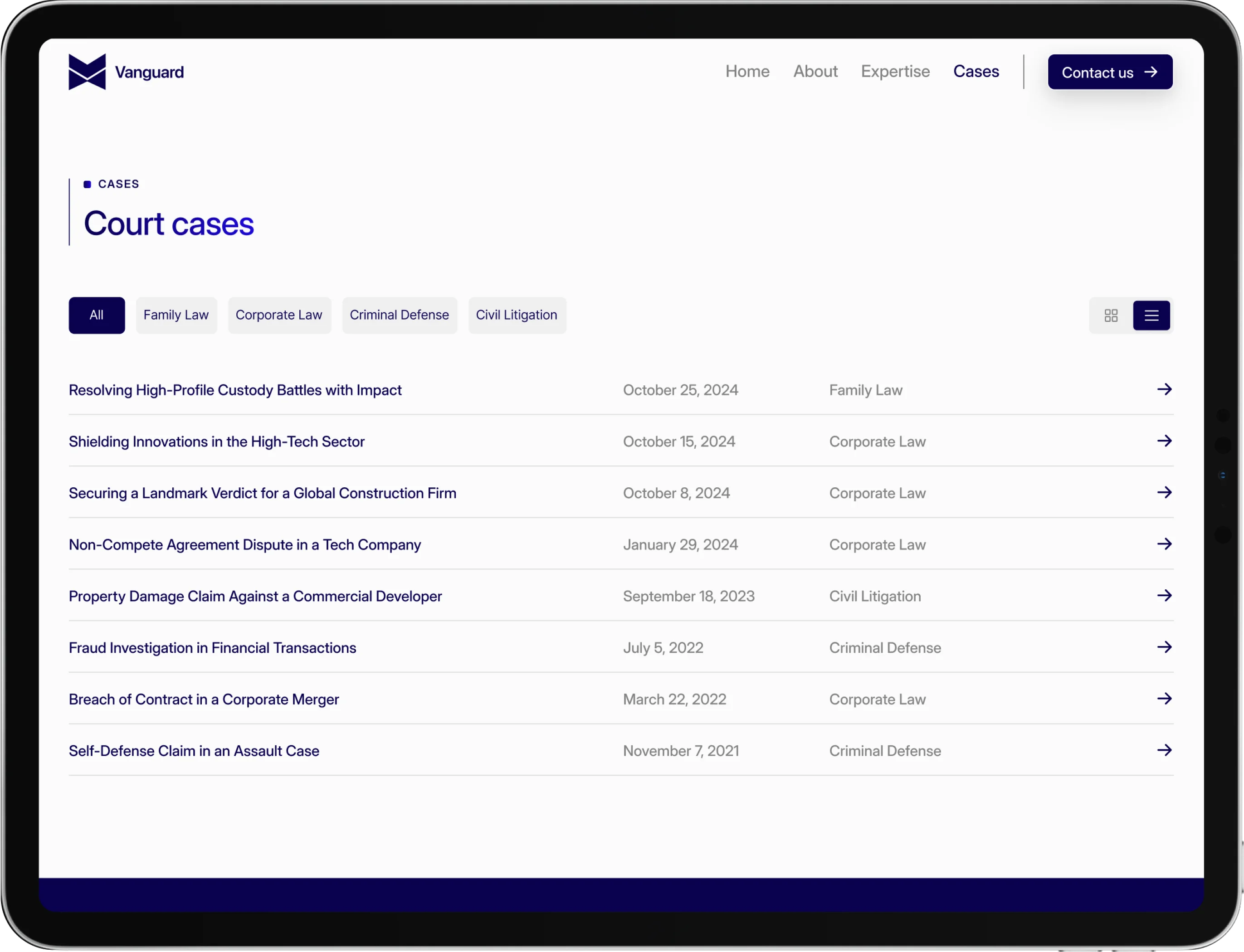
Task: Open the About page in navigation
Action: (x=815, y=72)
